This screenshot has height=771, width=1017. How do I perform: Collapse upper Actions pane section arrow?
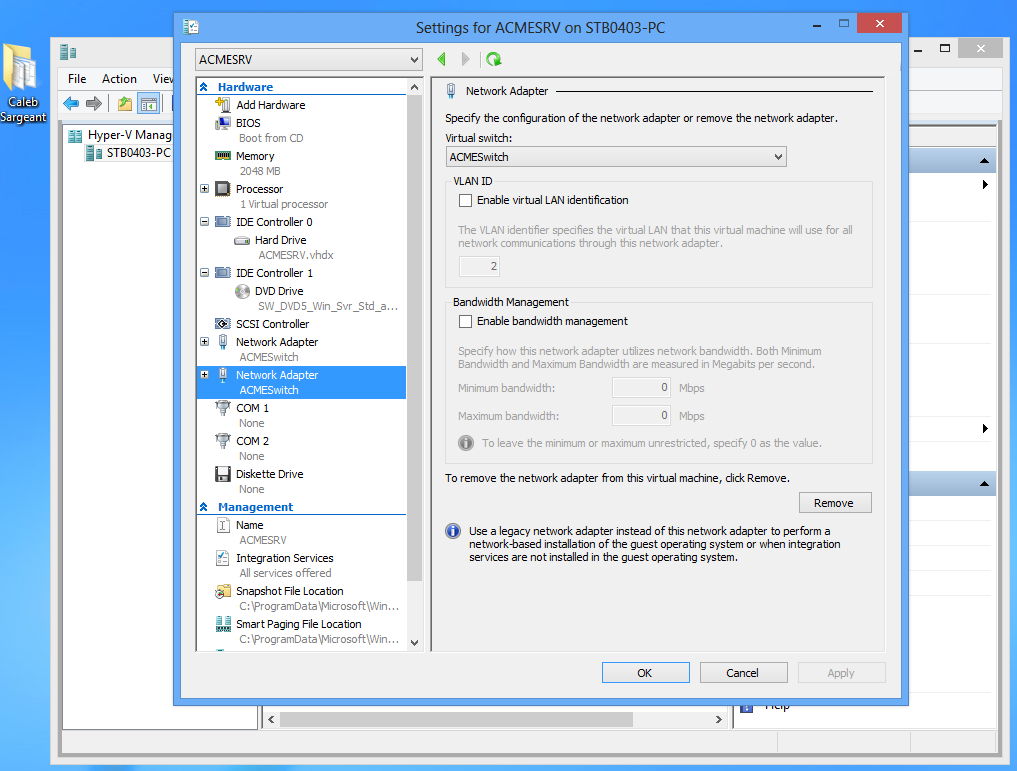click(984, 160)
